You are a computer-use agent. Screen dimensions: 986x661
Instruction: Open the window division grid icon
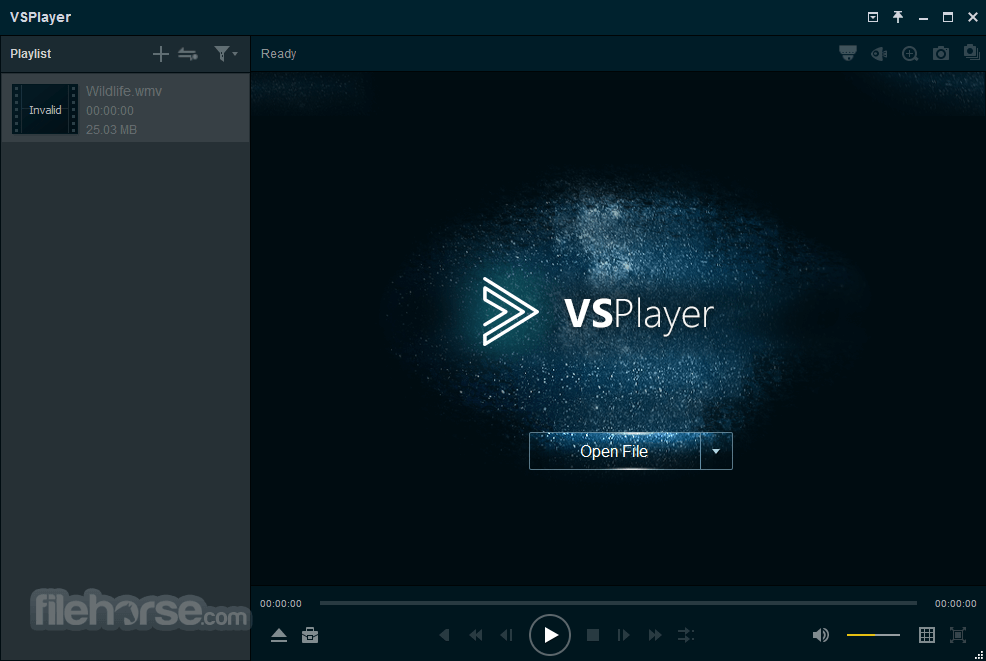[x=927, y=635]
